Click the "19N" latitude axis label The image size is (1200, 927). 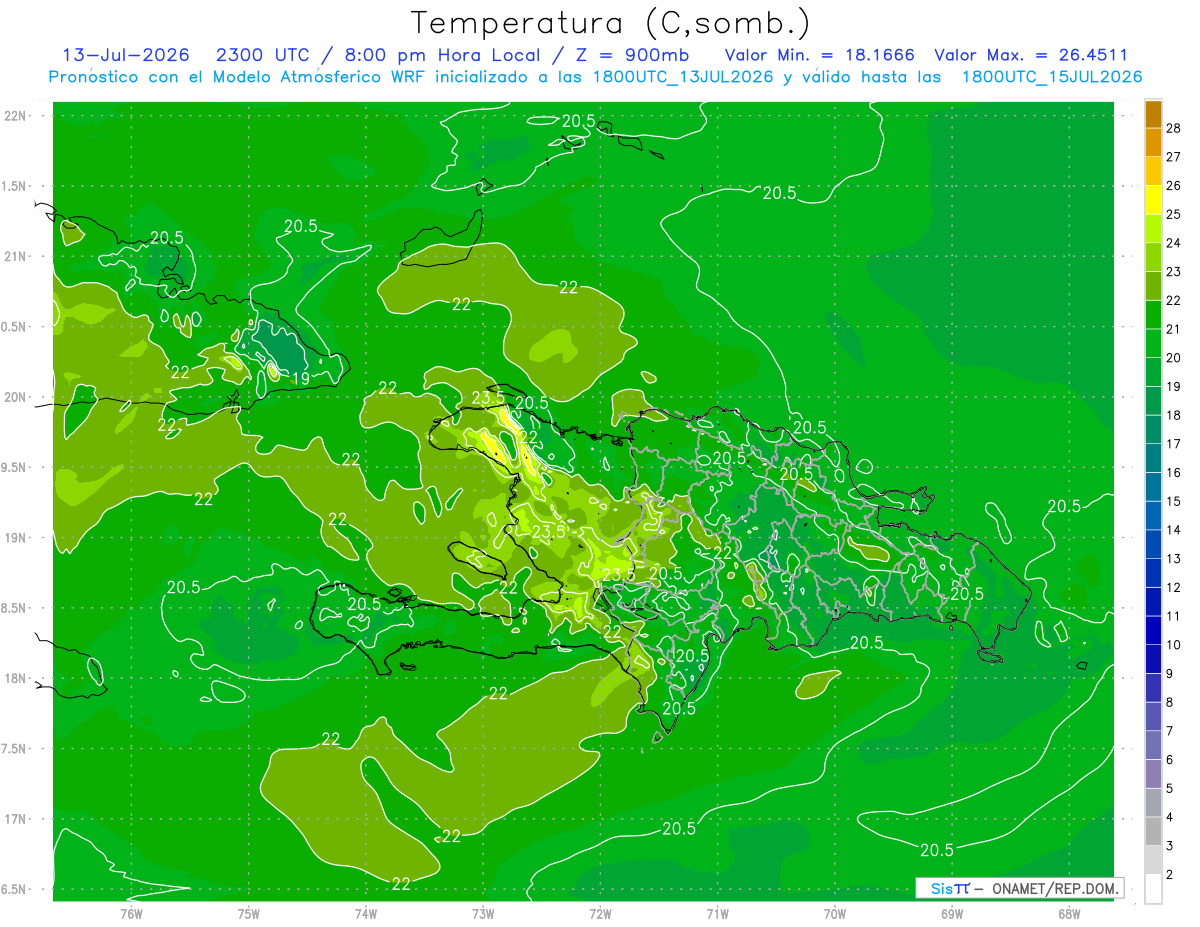[14, 538]
